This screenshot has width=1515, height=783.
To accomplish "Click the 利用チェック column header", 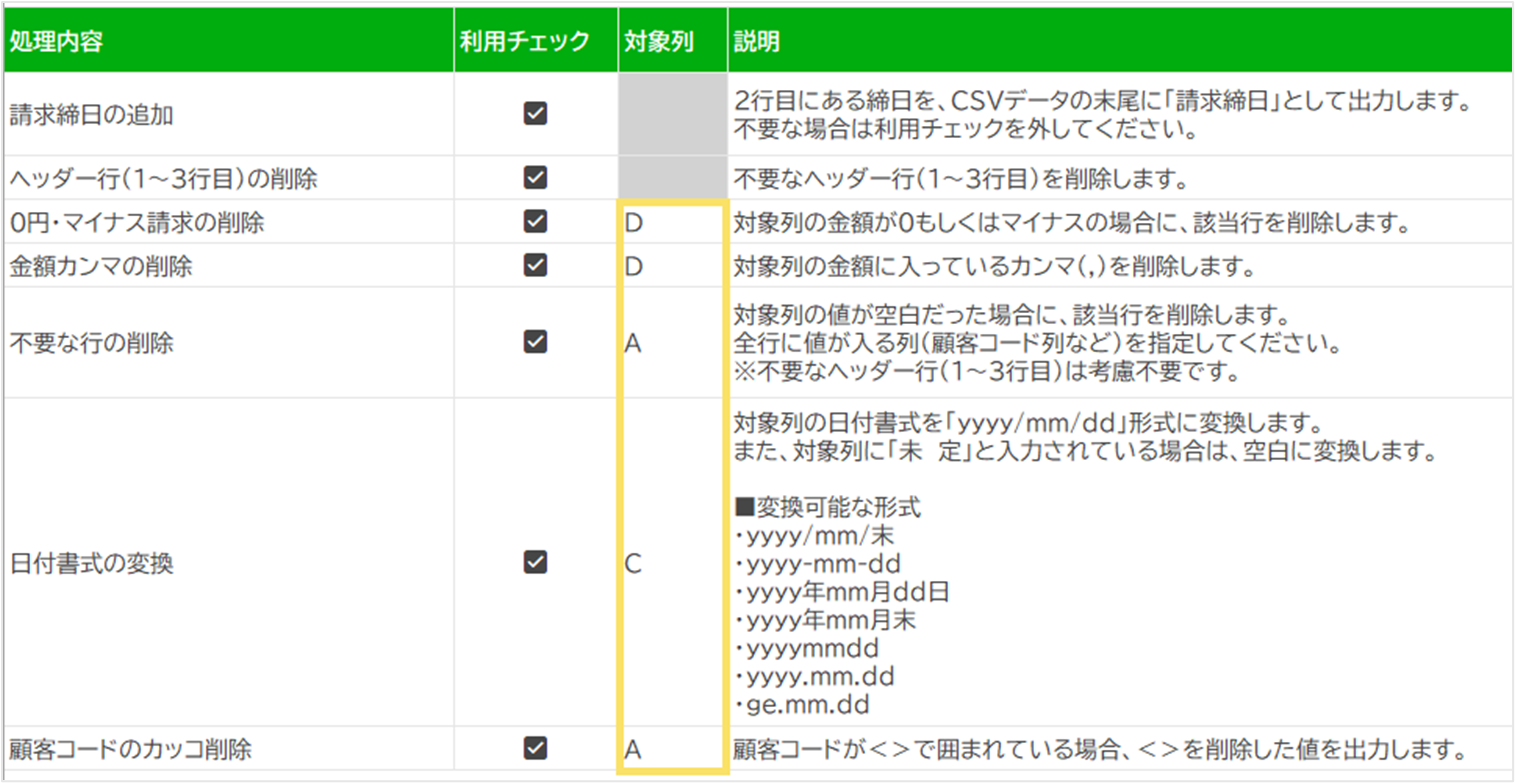I will 535,42.
